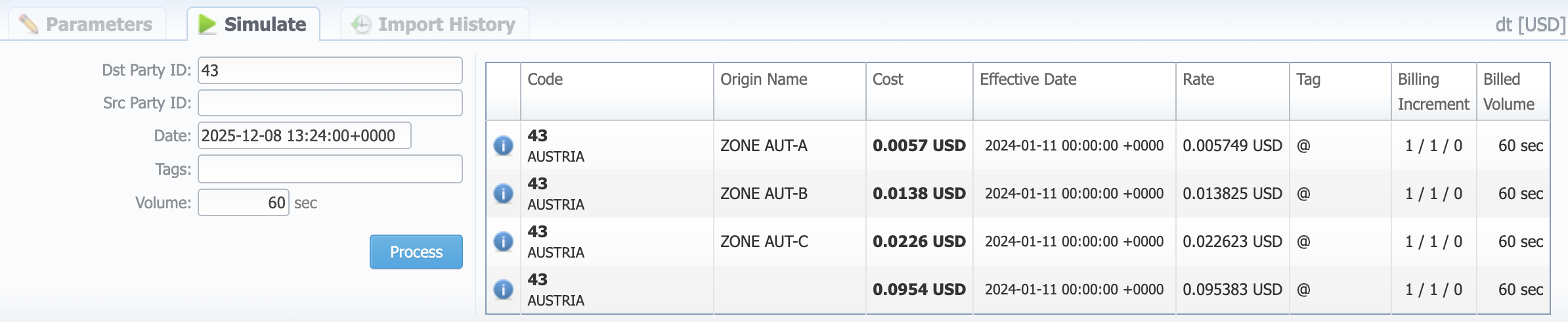Click the Code column header

[x=545, y=80]
